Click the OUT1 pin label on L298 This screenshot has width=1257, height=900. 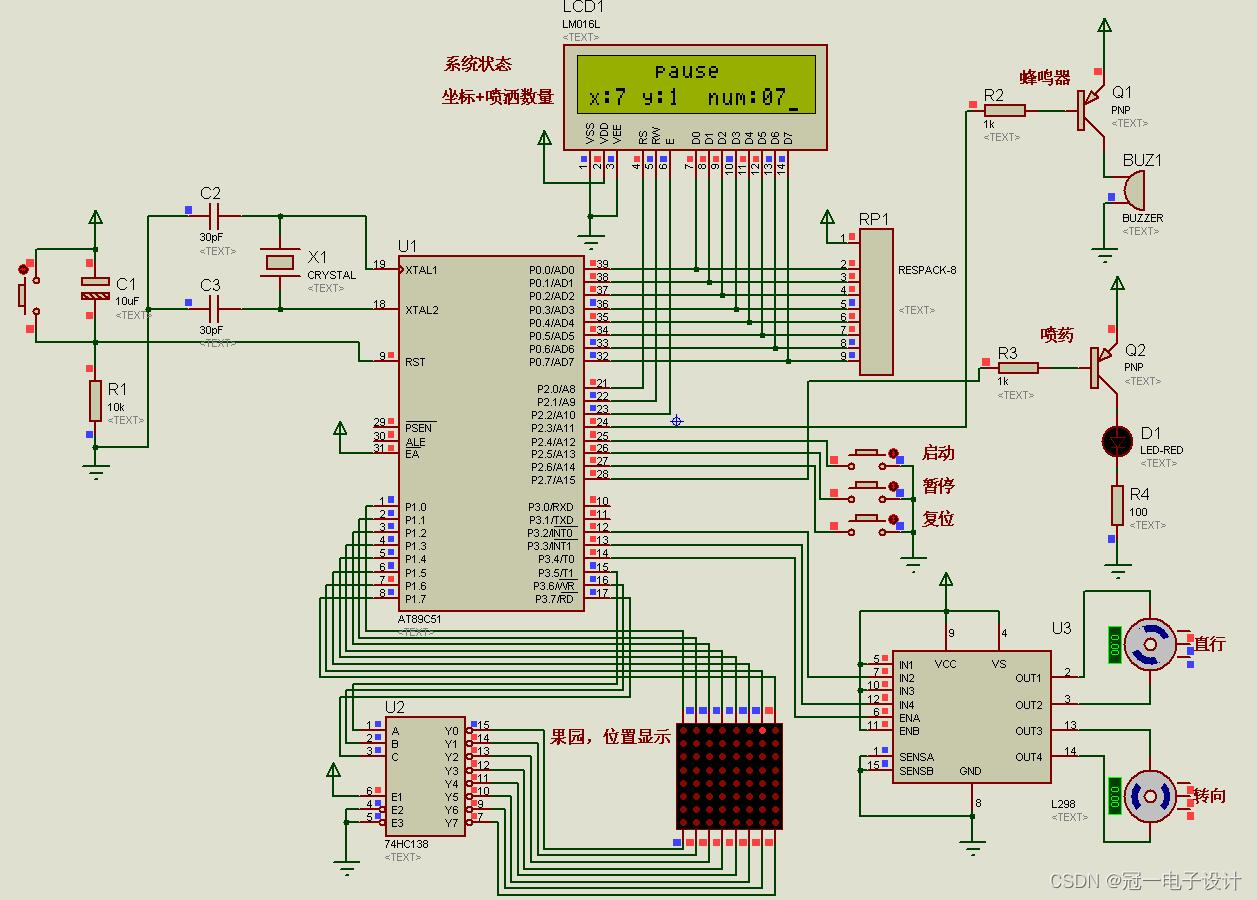[1029, 678]
